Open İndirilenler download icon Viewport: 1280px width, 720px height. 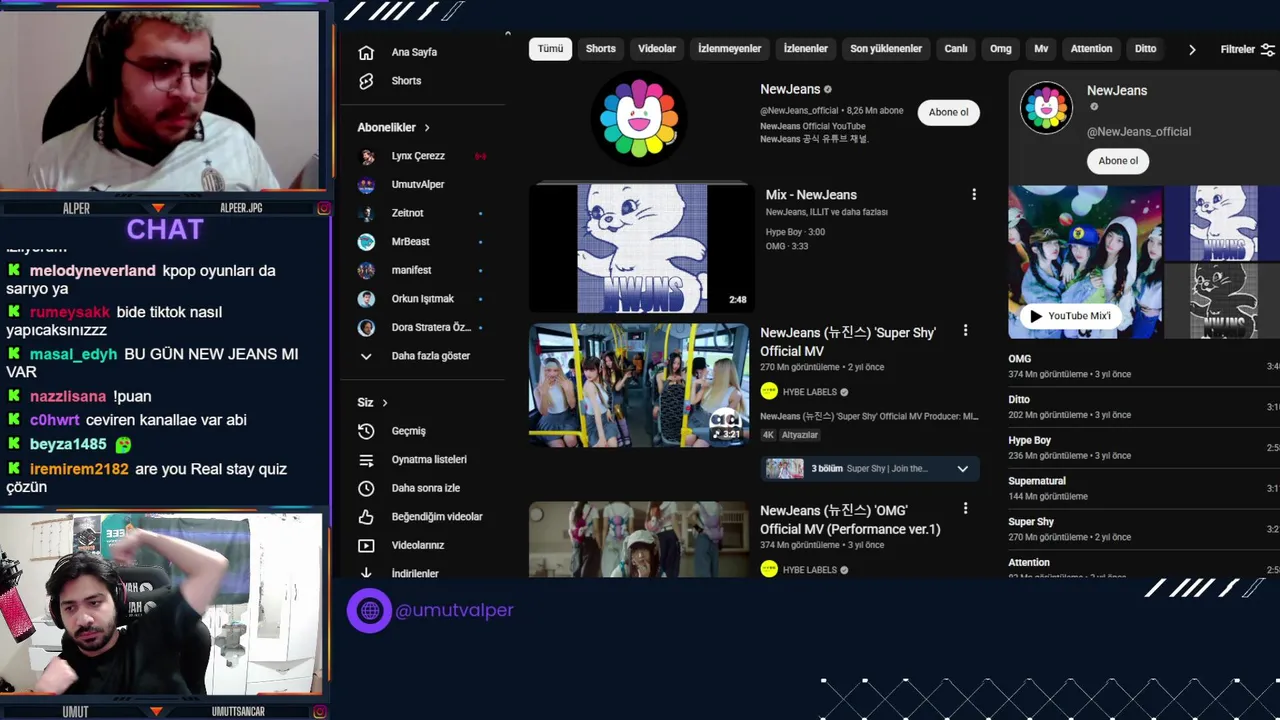pyautogui.click(x=366, y=573)
